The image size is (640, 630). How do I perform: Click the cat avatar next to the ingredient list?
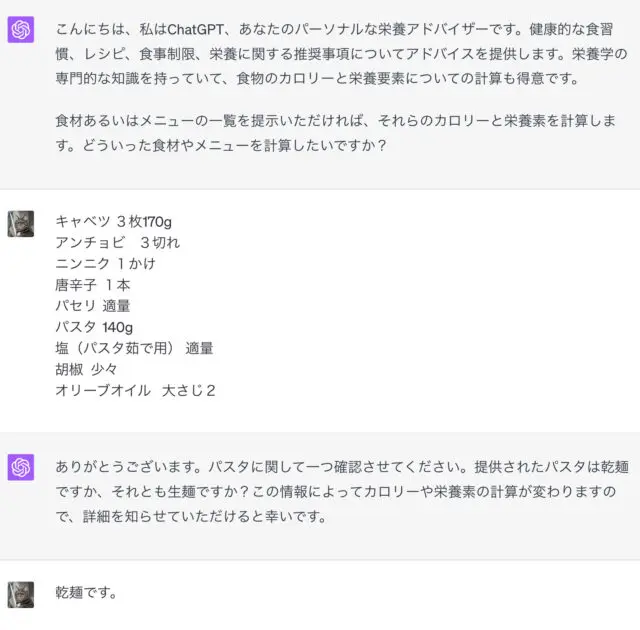click(x=21, y=224)
